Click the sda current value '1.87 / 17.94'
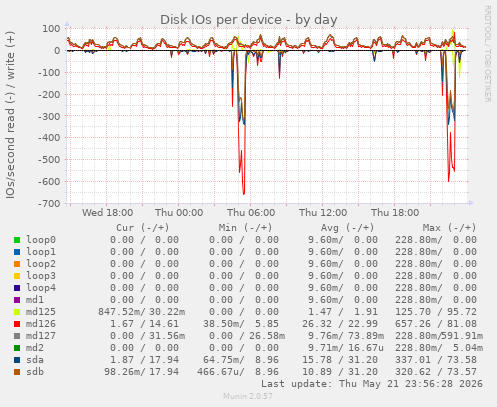The height and width of the screenshot is (407, 497). point(144,360)
